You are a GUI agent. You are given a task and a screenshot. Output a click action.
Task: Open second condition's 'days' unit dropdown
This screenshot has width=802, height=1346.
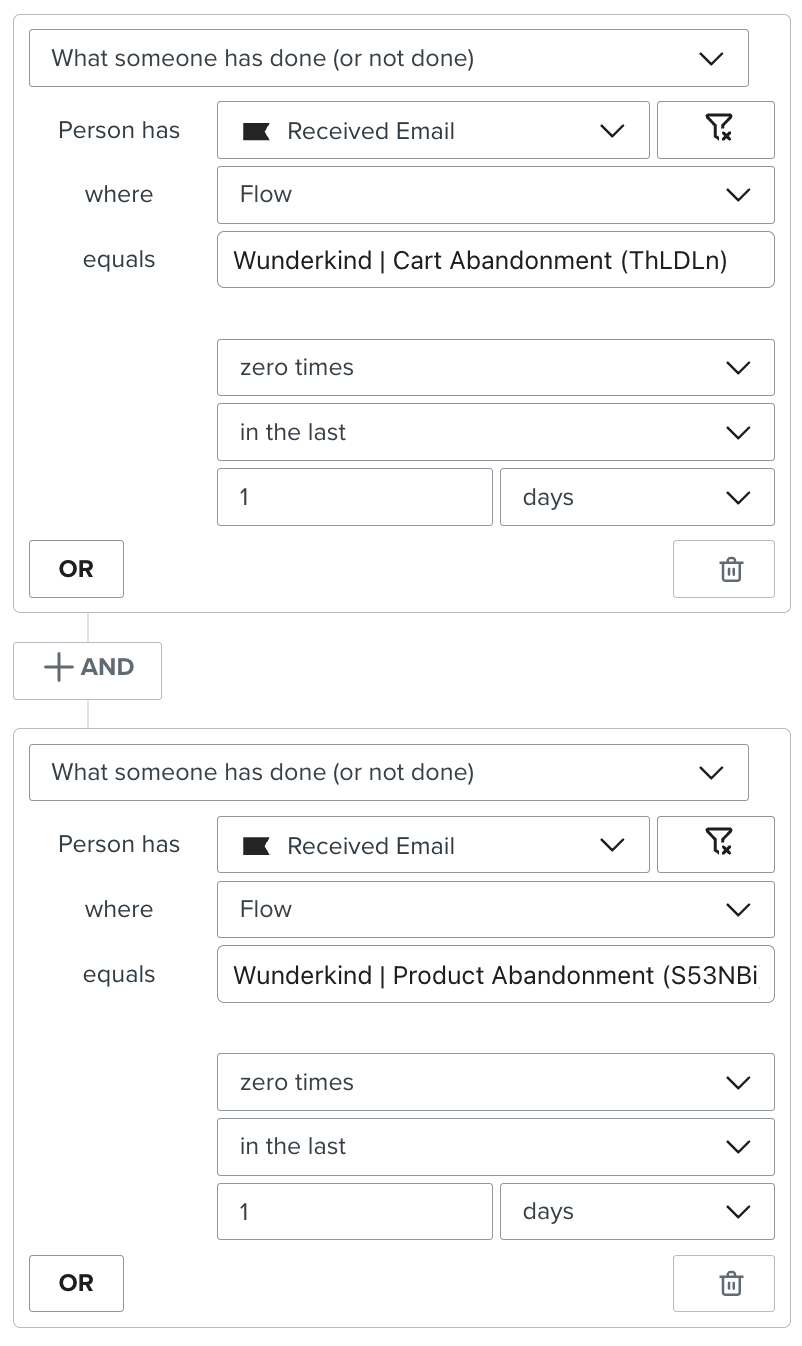point(637,1211)
